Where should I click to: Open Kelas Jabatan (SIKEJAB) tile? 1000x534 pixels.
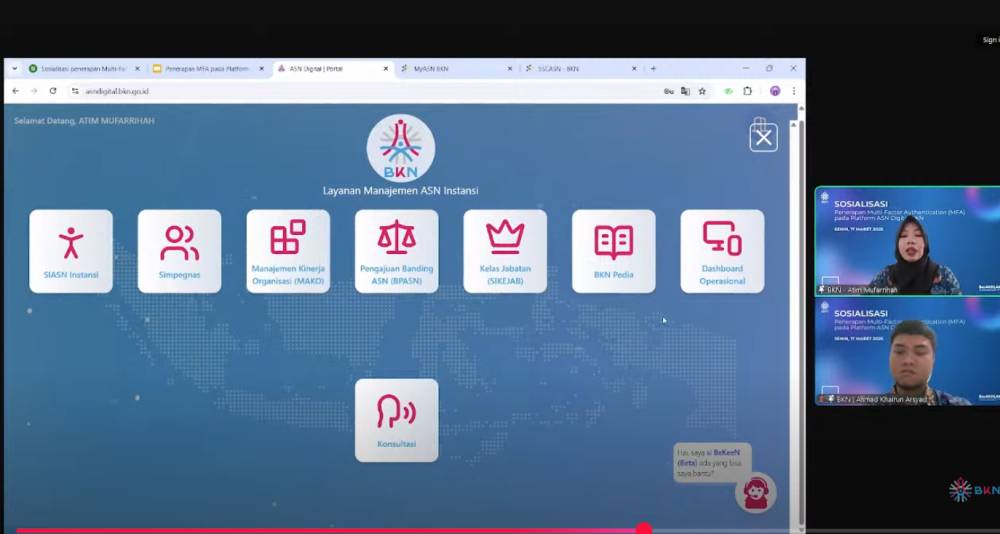(x=505, y=251)
